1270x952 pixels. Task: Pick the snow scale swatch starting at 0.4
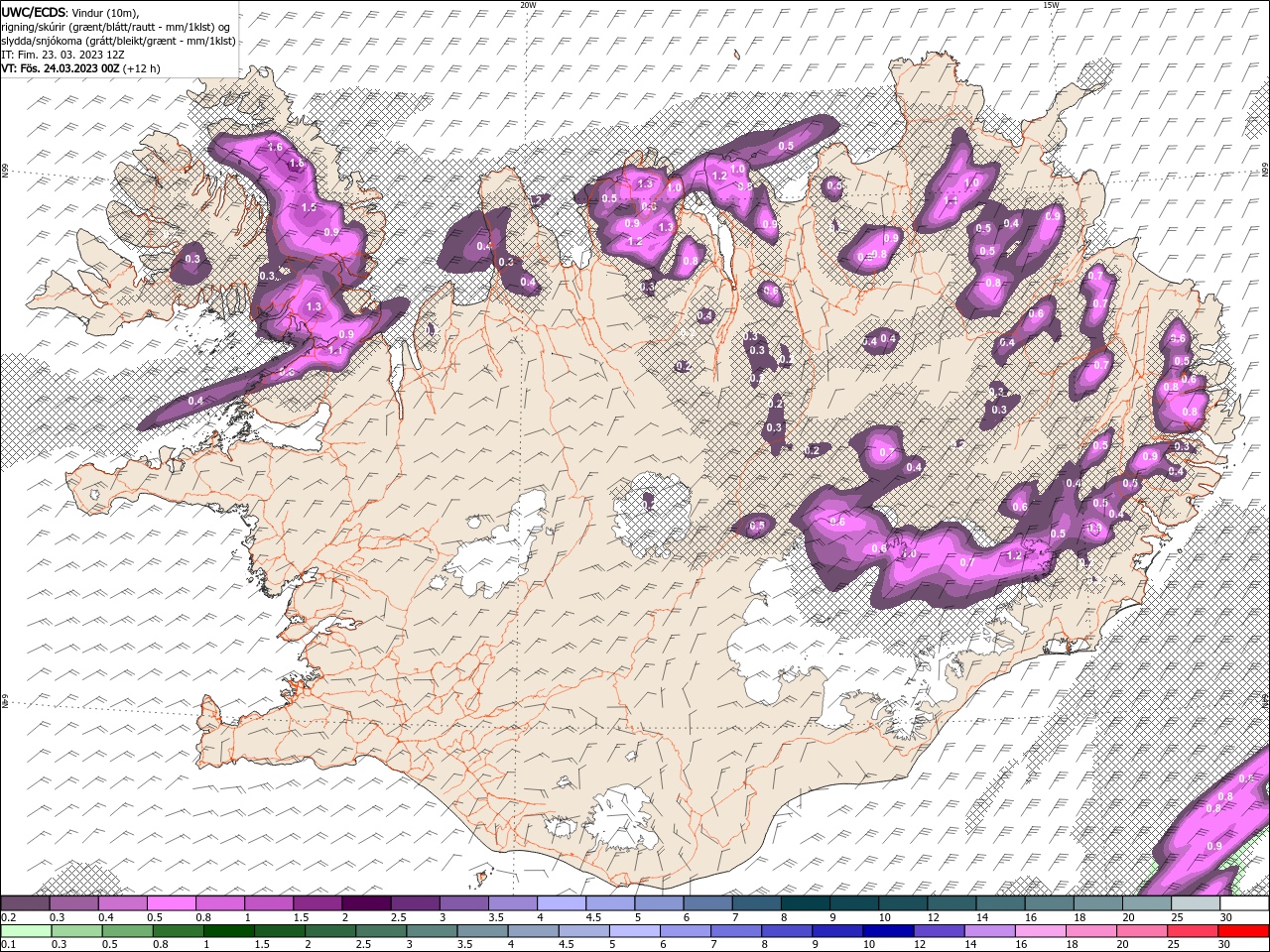[x=122, y=903]
